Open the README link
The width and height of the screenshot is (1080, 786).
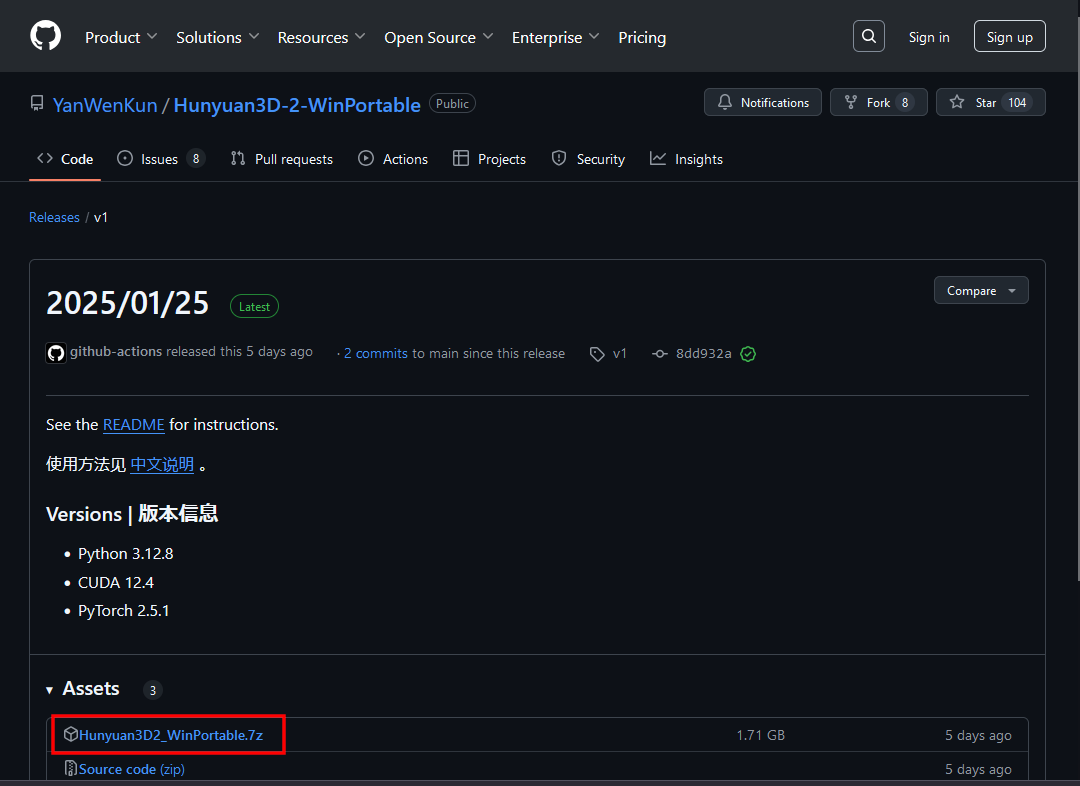click(133, 424)
